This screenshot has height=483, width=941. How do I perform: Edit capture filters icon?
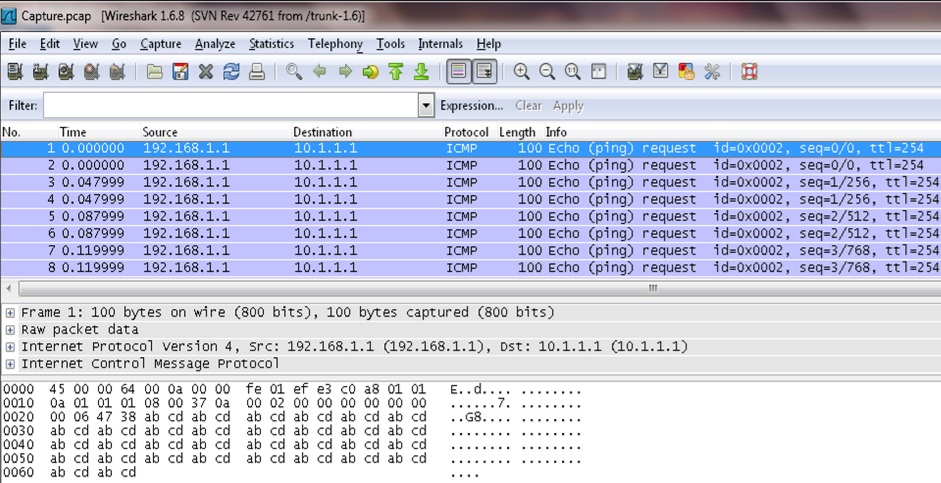635,72
